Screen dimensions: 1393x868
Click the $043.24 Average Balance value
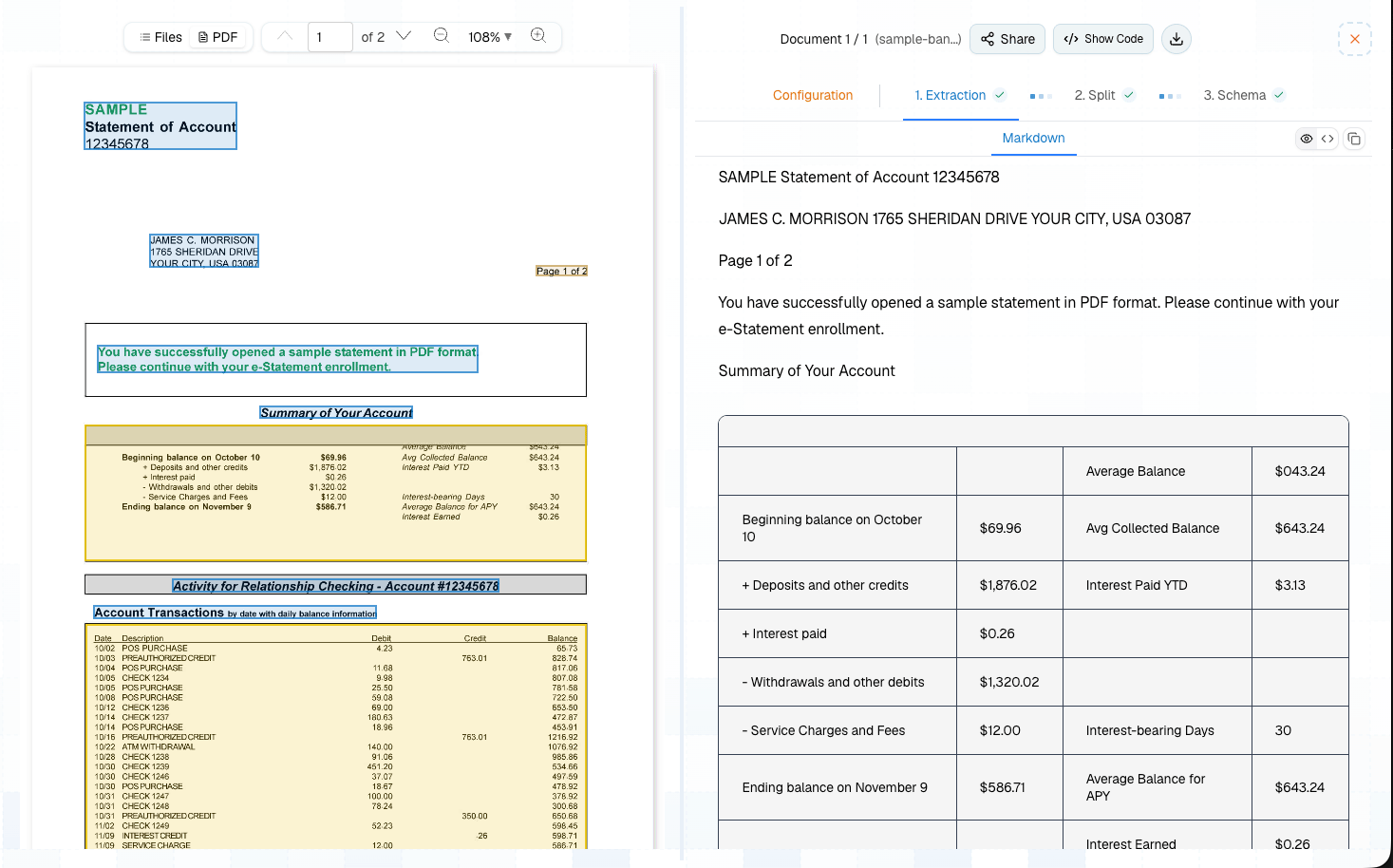(x=1300, y=471)
